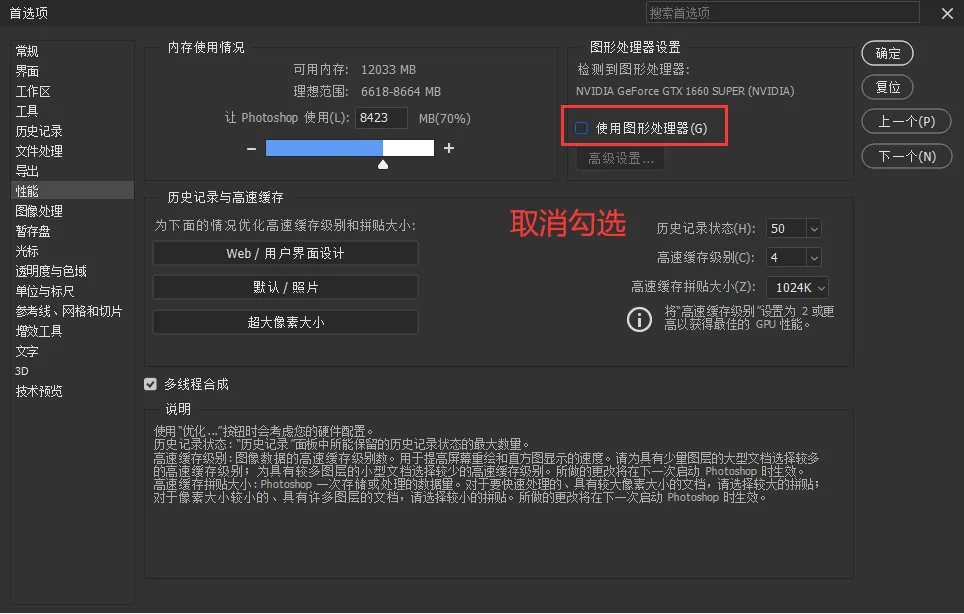Select 常规 in the preferences sidebar
Viewport: 964px width, 614px height.
28,51
